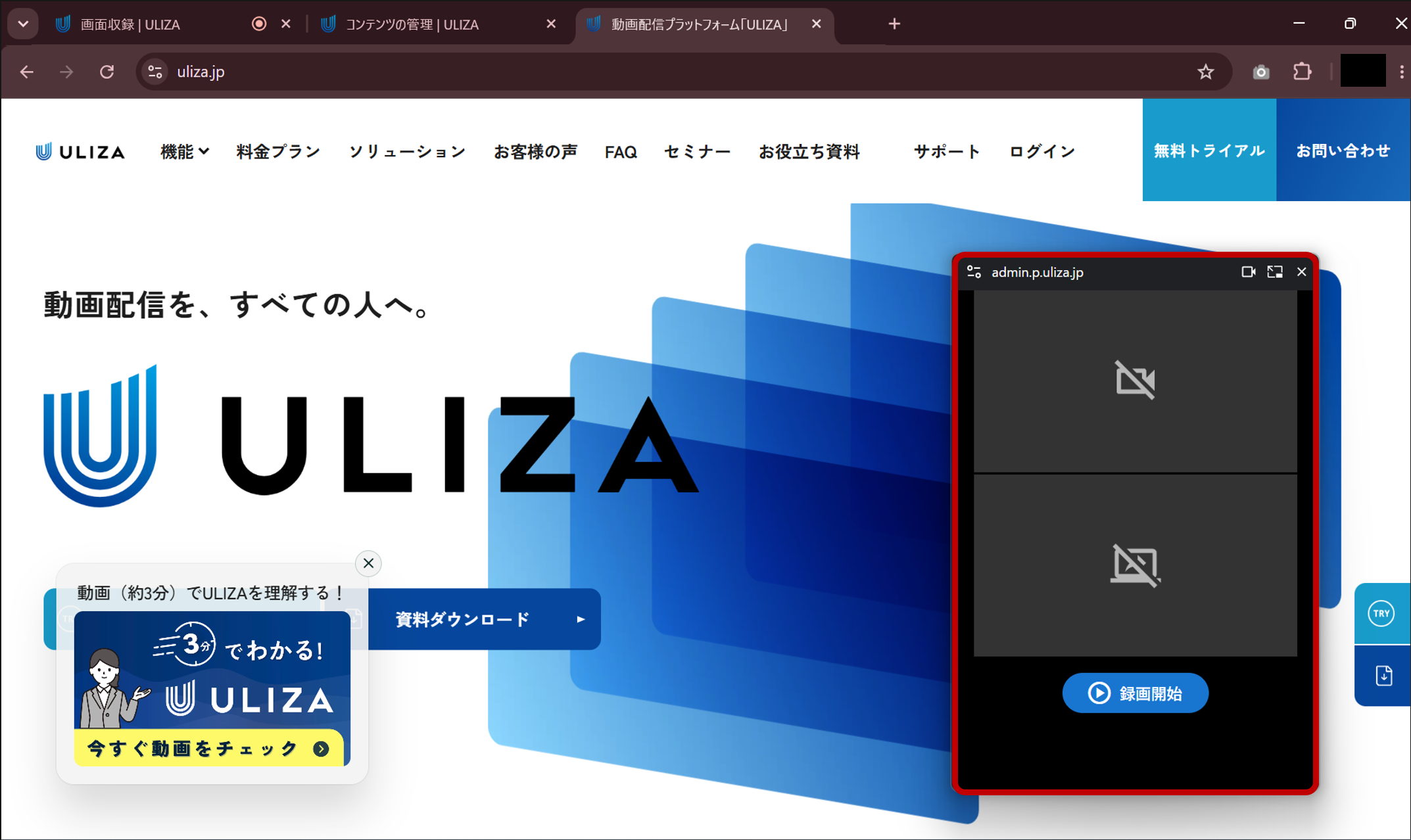This screenshot has height=840, width=1411.
Task: Open the tab search dropdown arrow
Action: (x=23, y=24)
